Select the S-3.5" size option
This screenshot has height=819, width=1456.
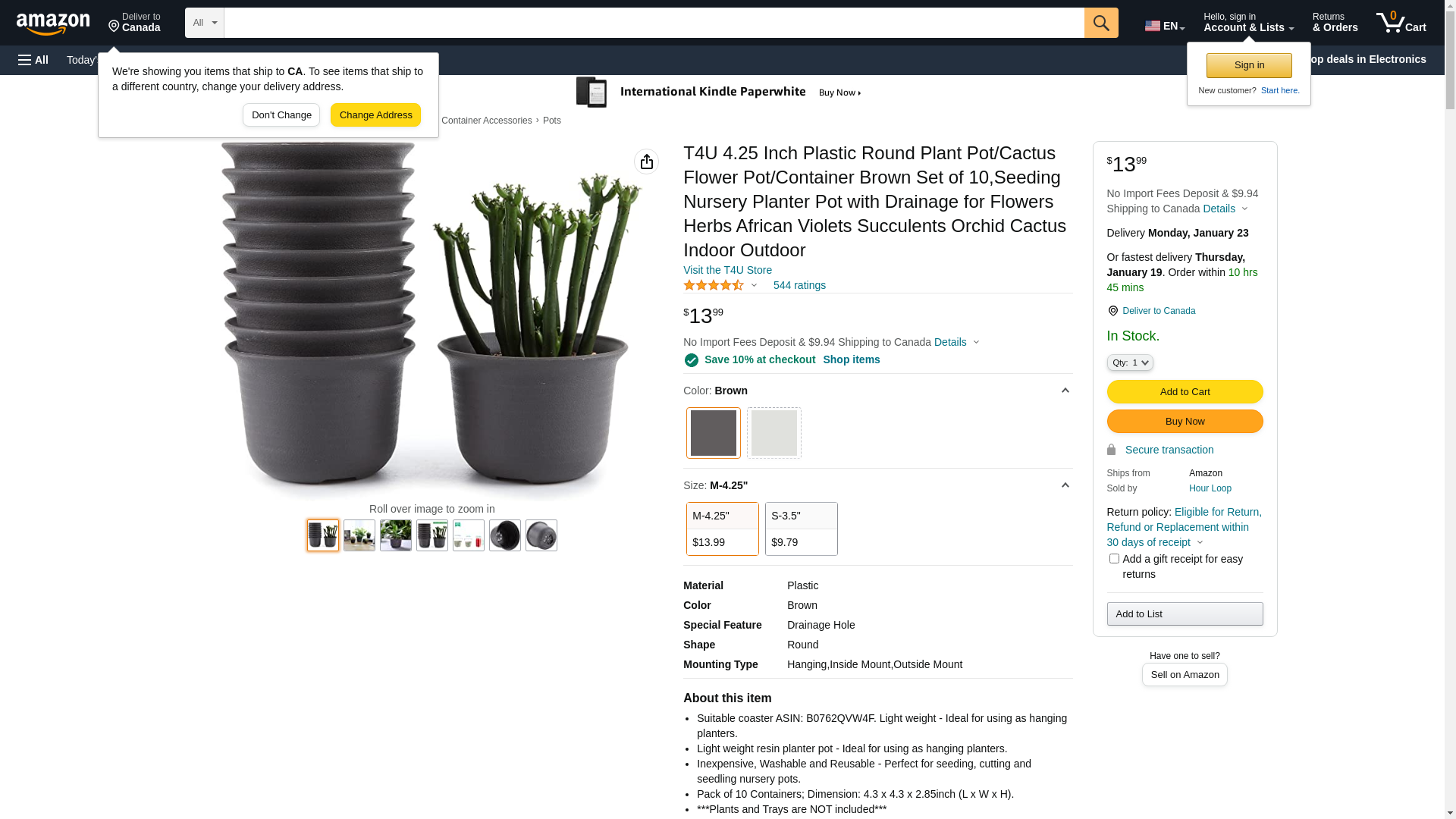point(802,529)
